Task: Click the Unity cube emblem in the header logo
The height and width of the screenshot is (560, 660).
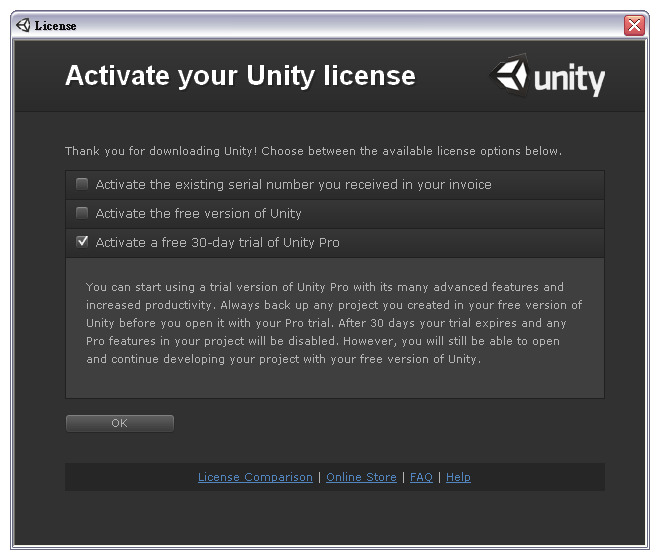Action: point(510,75)
